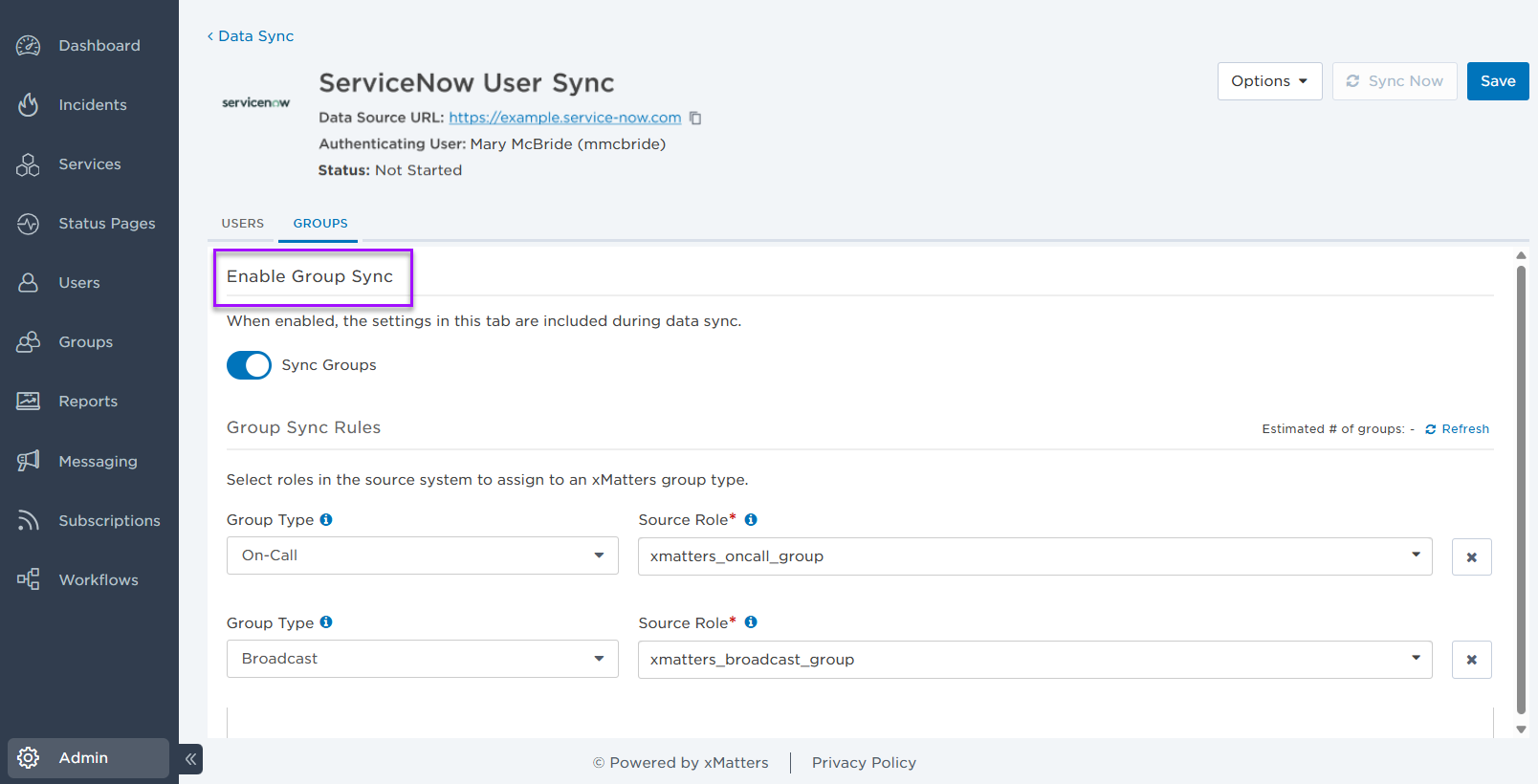This screenshot has height=784, width=1538.
Task: Click the Save button
Action: tap(1497, 81)
